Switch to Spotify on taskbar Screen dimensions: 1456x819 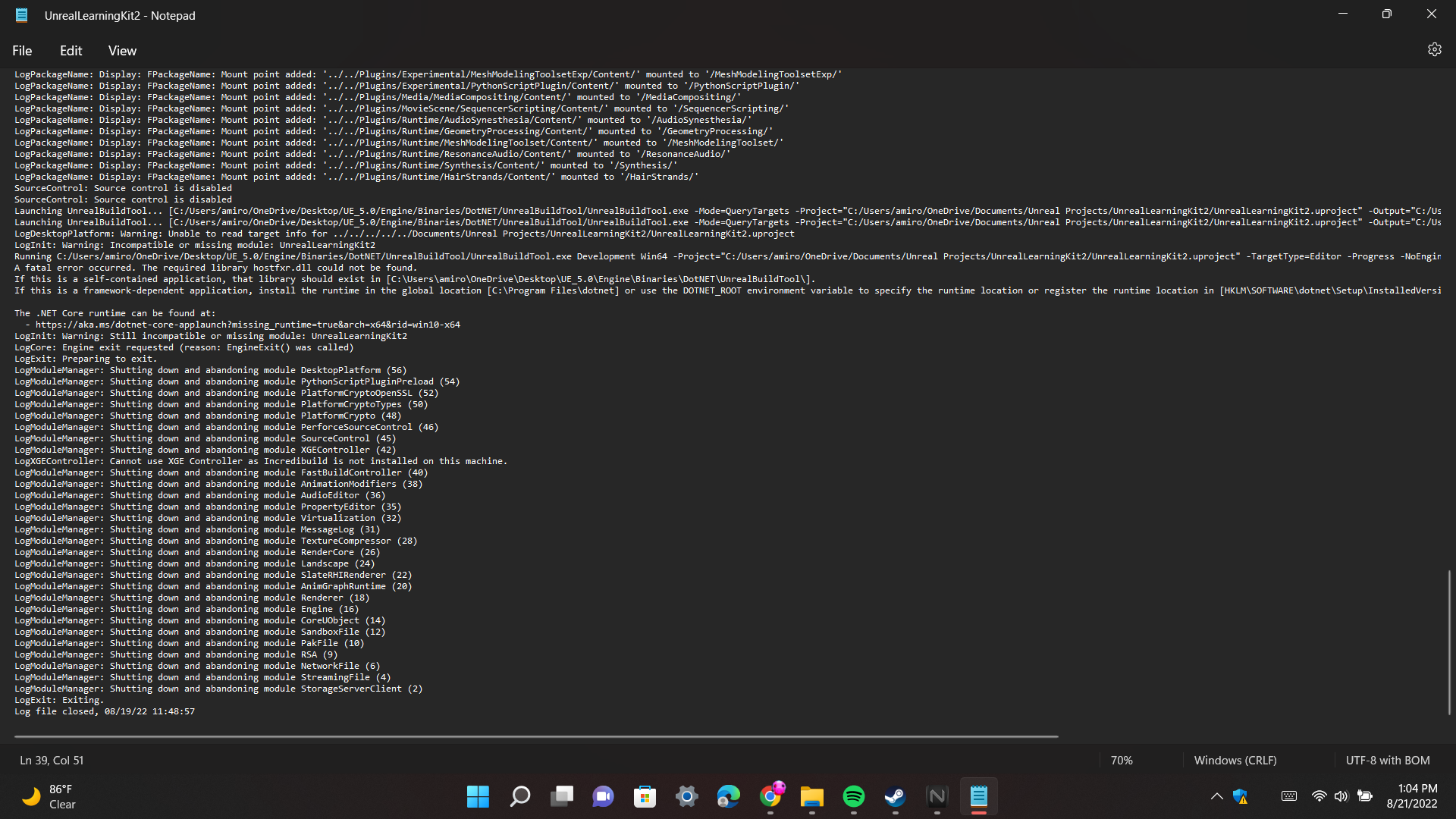pyautogui.click(x=854, y=796)
